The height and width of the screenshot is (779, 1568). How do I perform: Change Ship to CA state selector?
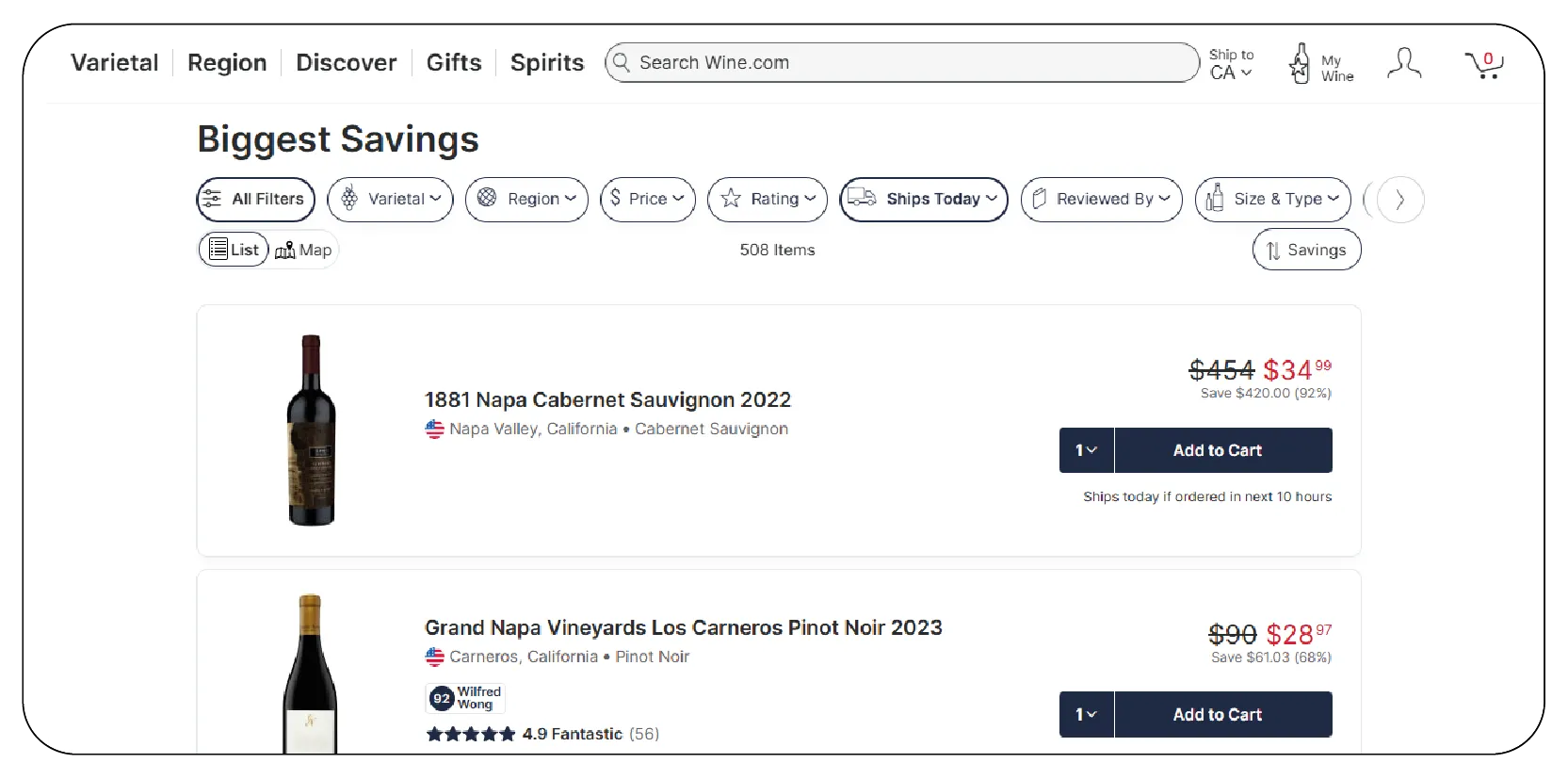[1230, 64]
